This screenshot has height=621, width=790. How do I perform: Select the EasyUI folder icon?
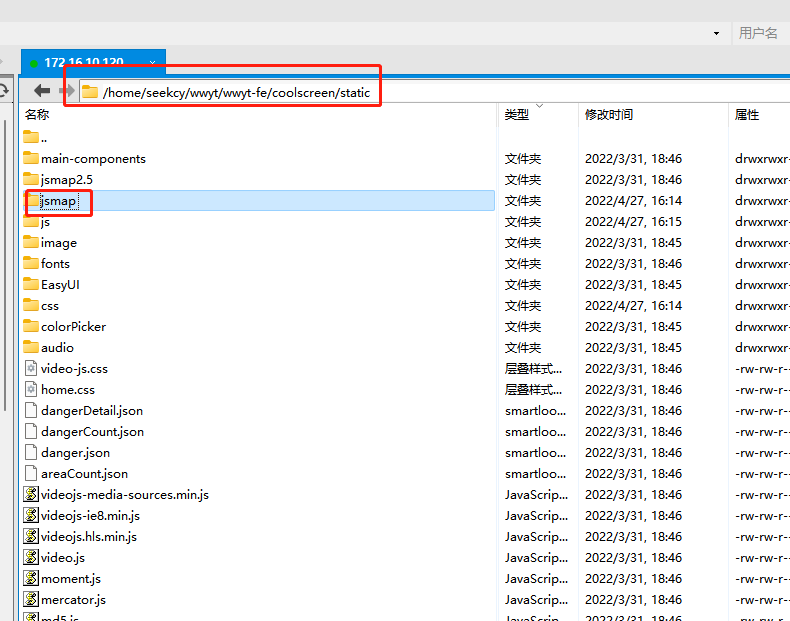[31, 284]
